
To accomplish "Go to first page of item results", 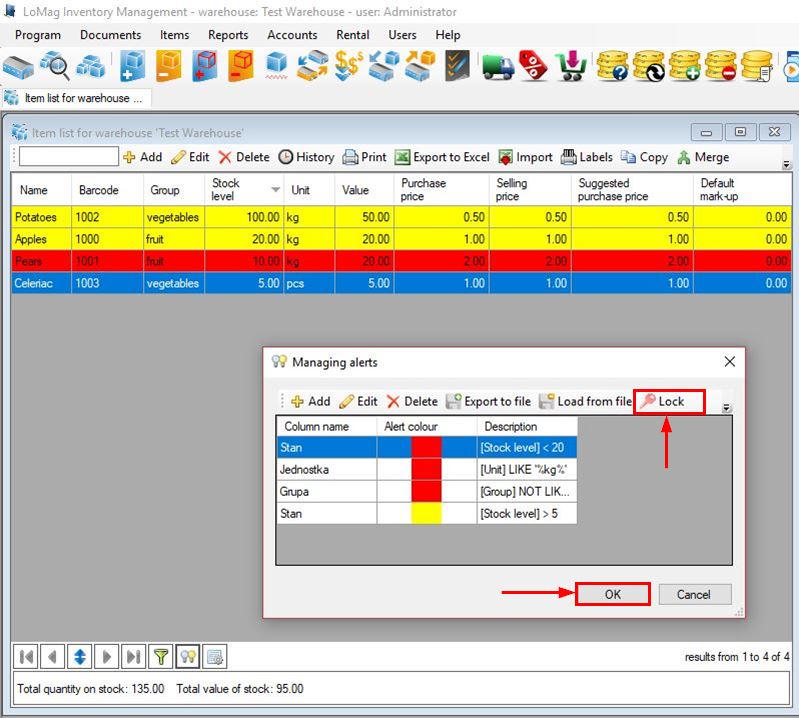I will point(25,657).
